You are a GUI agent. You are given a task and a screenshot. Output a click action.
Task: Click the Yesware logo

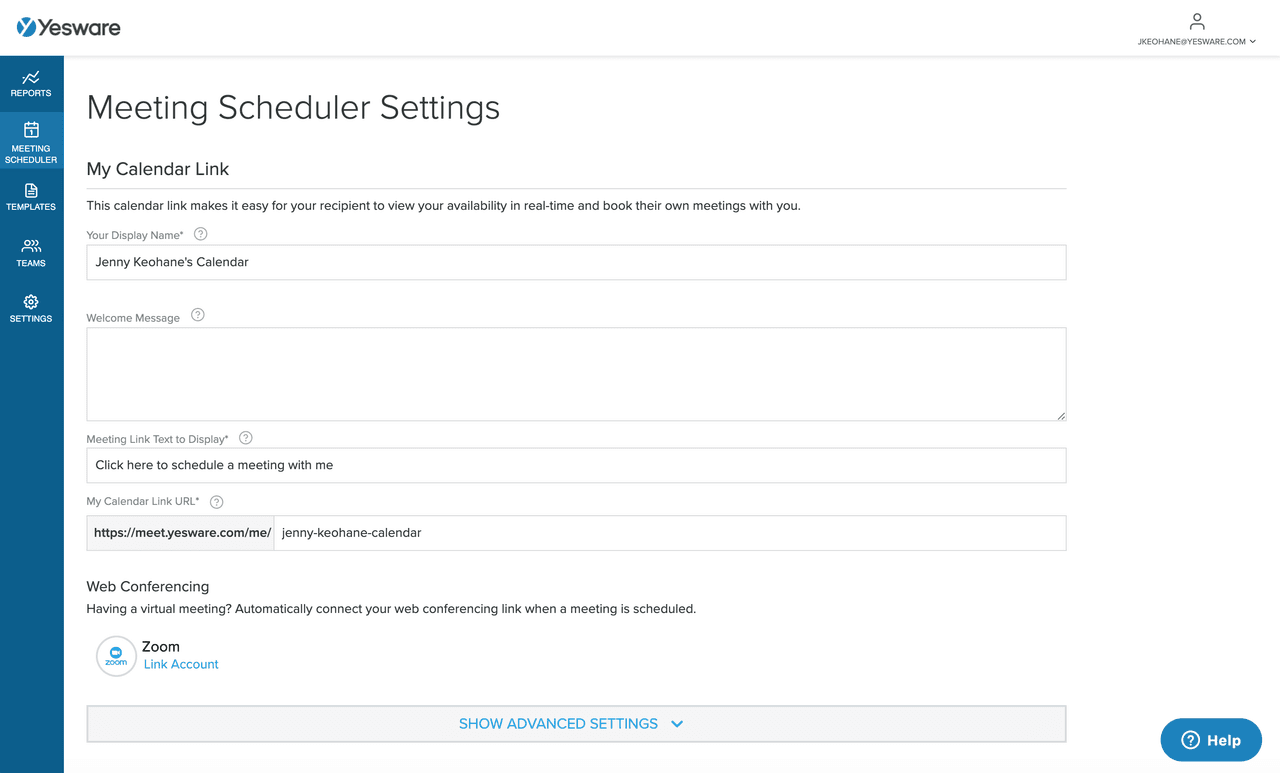click(x=68, y=27)
